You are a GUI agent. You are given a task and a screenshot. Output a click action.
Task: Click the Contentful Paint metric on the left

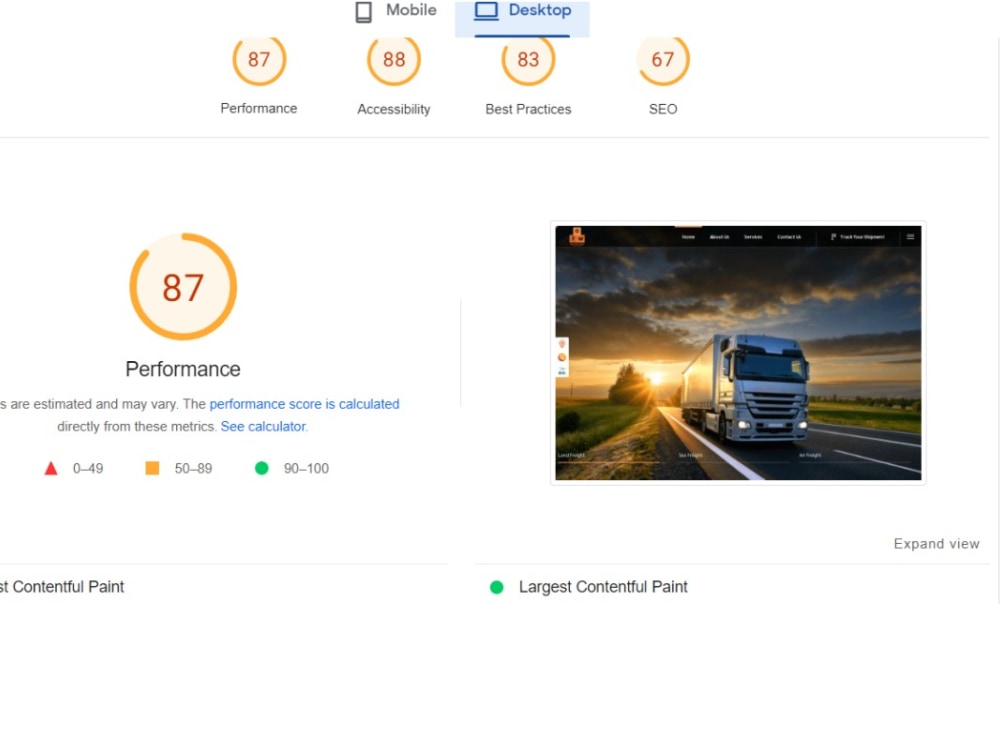(x=63, y=587)
